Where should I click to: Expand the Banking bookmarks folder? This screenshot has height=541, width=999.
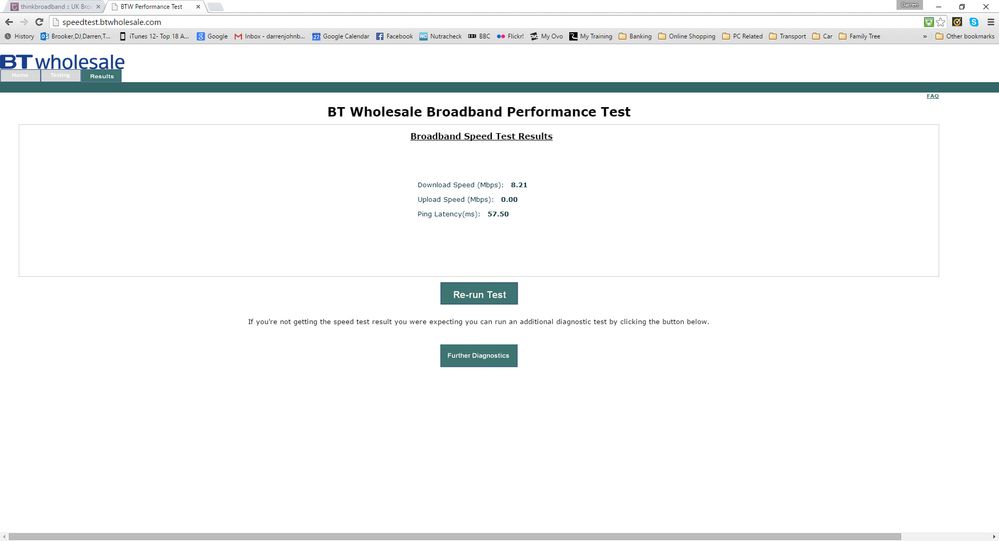point(635,36)
